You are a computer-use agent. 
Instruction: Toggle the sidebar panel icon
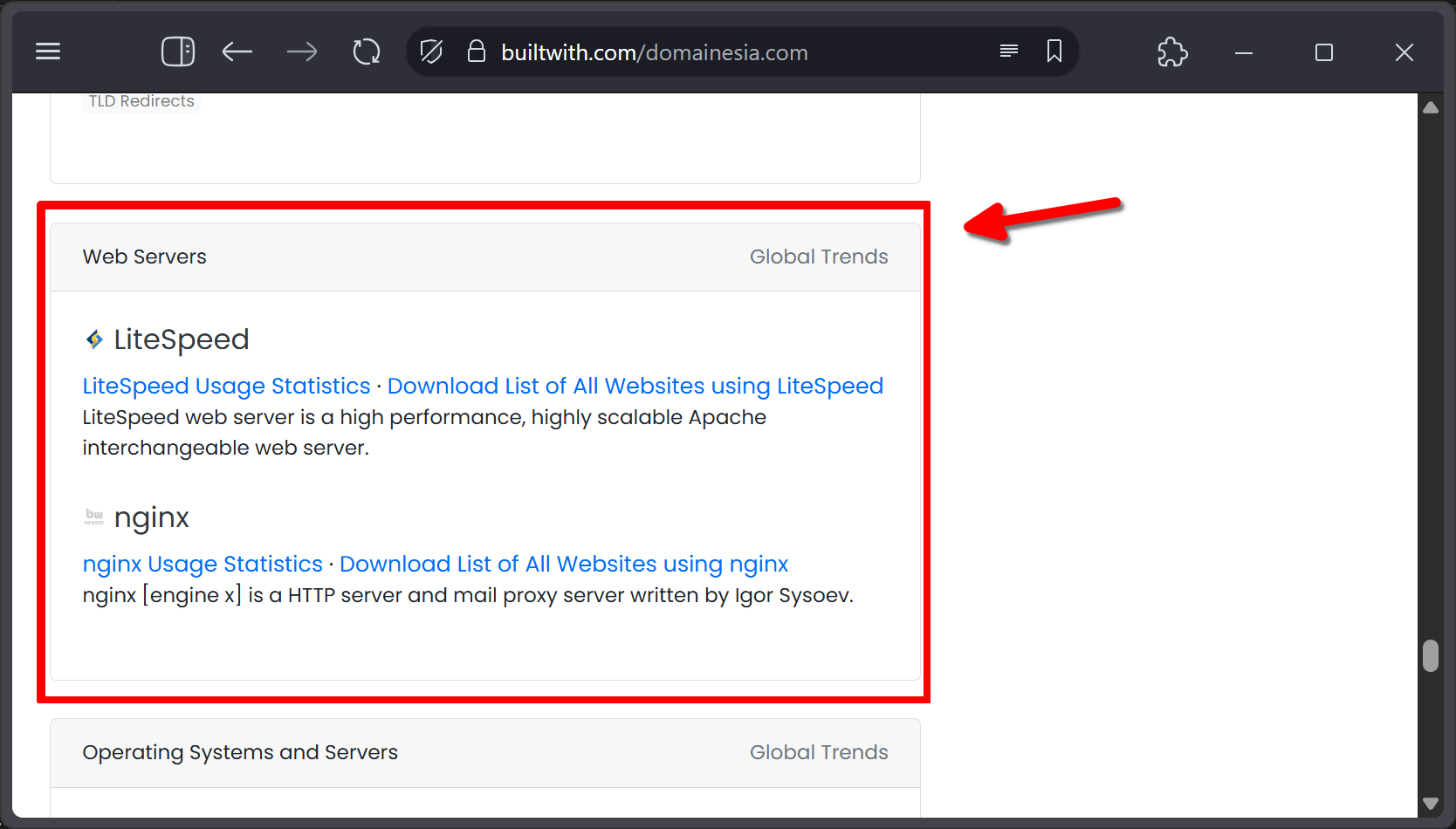(x=178, y=51)
